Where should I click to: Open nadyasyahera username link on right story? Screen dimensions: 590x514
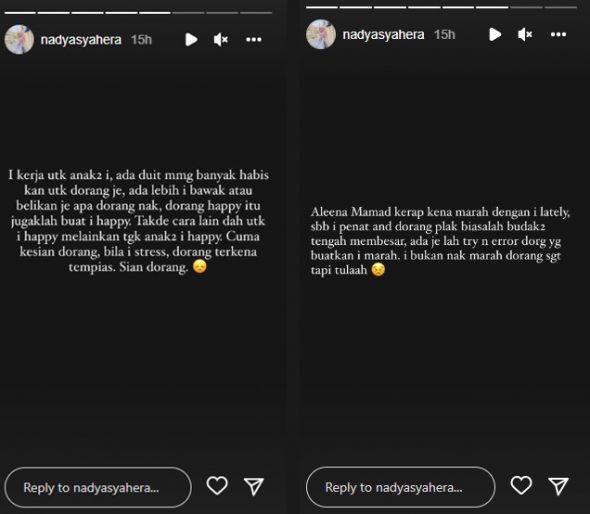[383, 35]
